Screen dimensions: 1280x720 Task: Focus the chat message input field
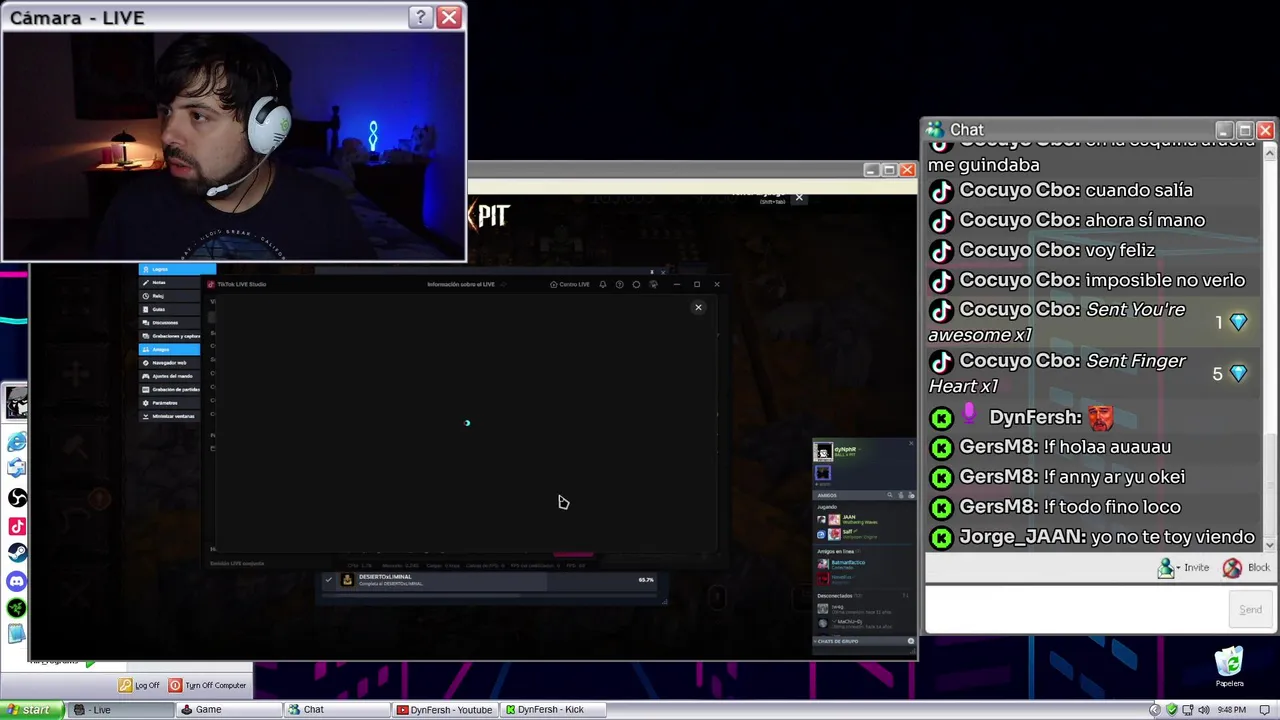(x=1076, y=609)
